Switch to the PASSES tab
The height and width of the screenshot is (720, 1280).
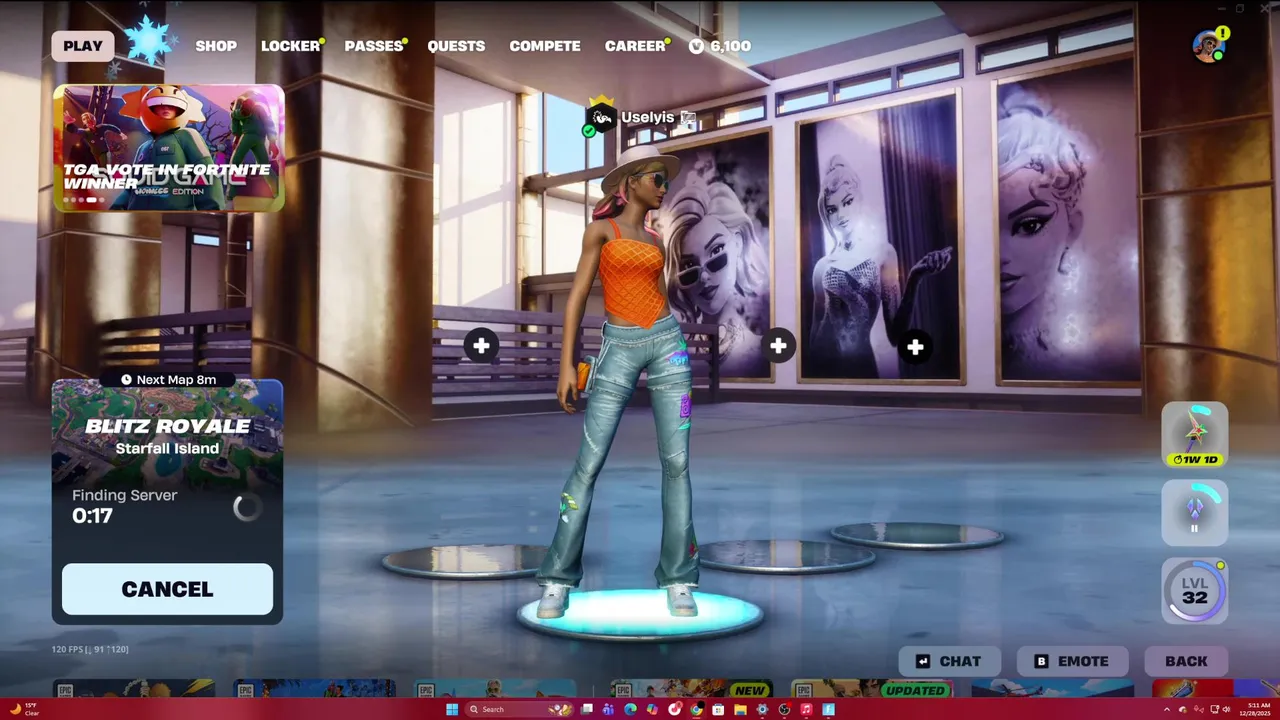(x=373, y=46)
